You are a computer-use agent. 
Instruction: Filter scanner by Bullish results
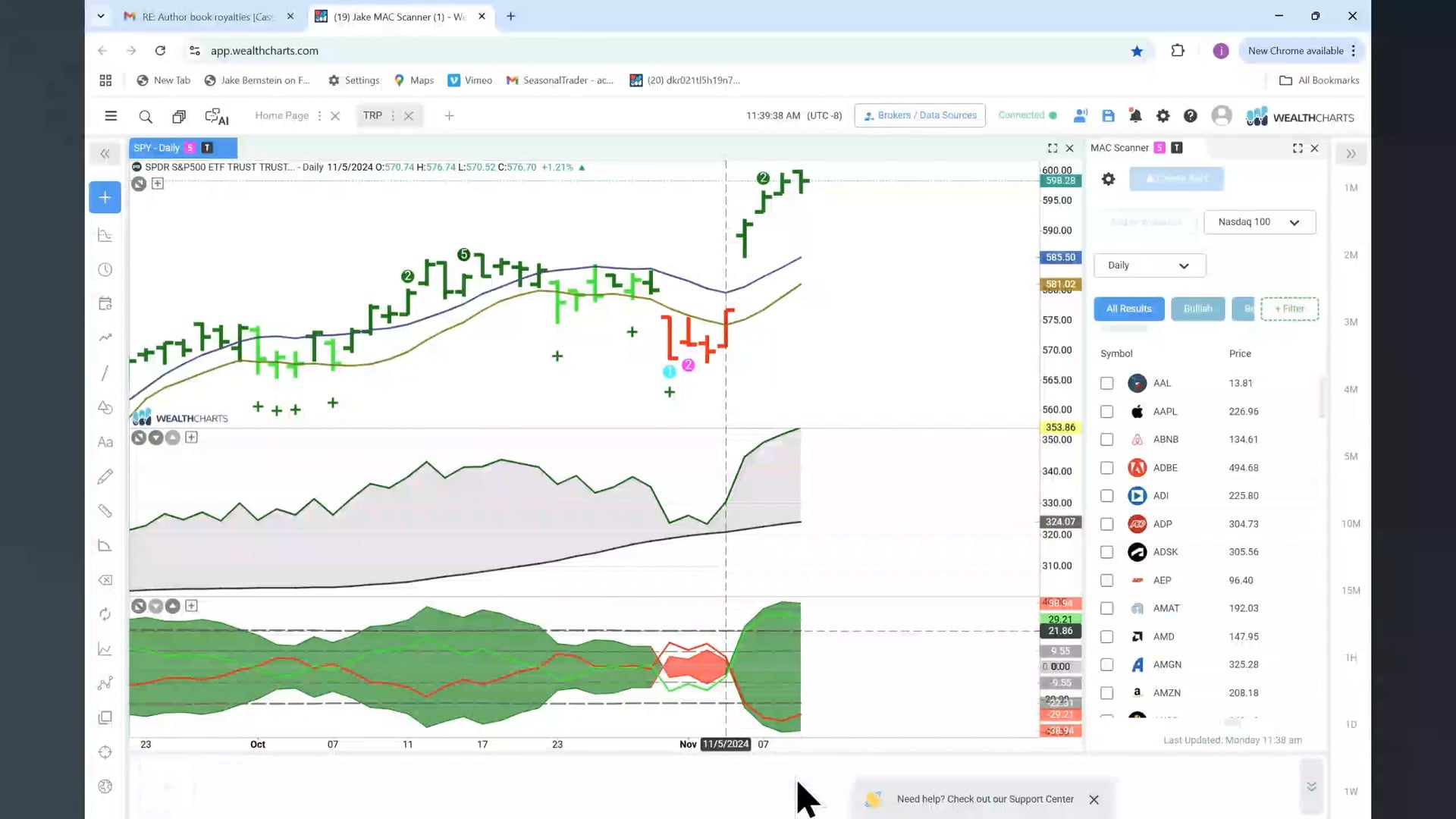coord(1197,309)
